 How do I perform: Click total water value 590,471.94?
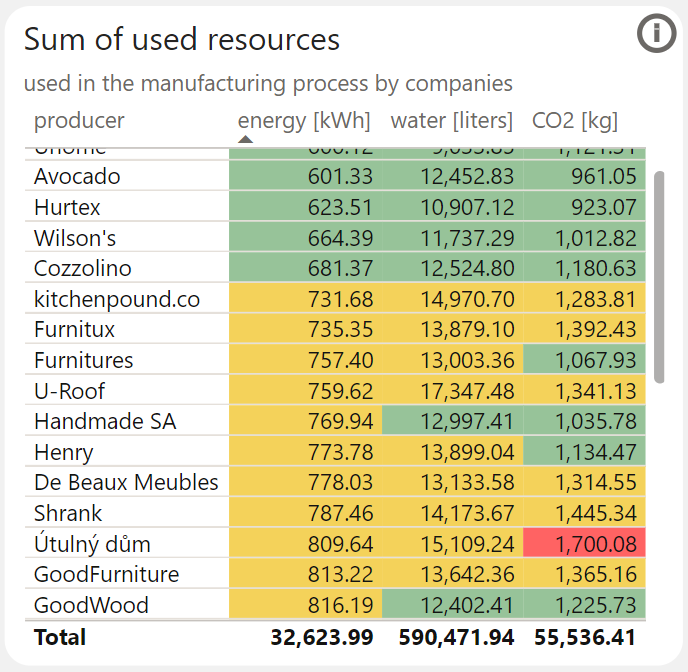click(x=456, y=637)
